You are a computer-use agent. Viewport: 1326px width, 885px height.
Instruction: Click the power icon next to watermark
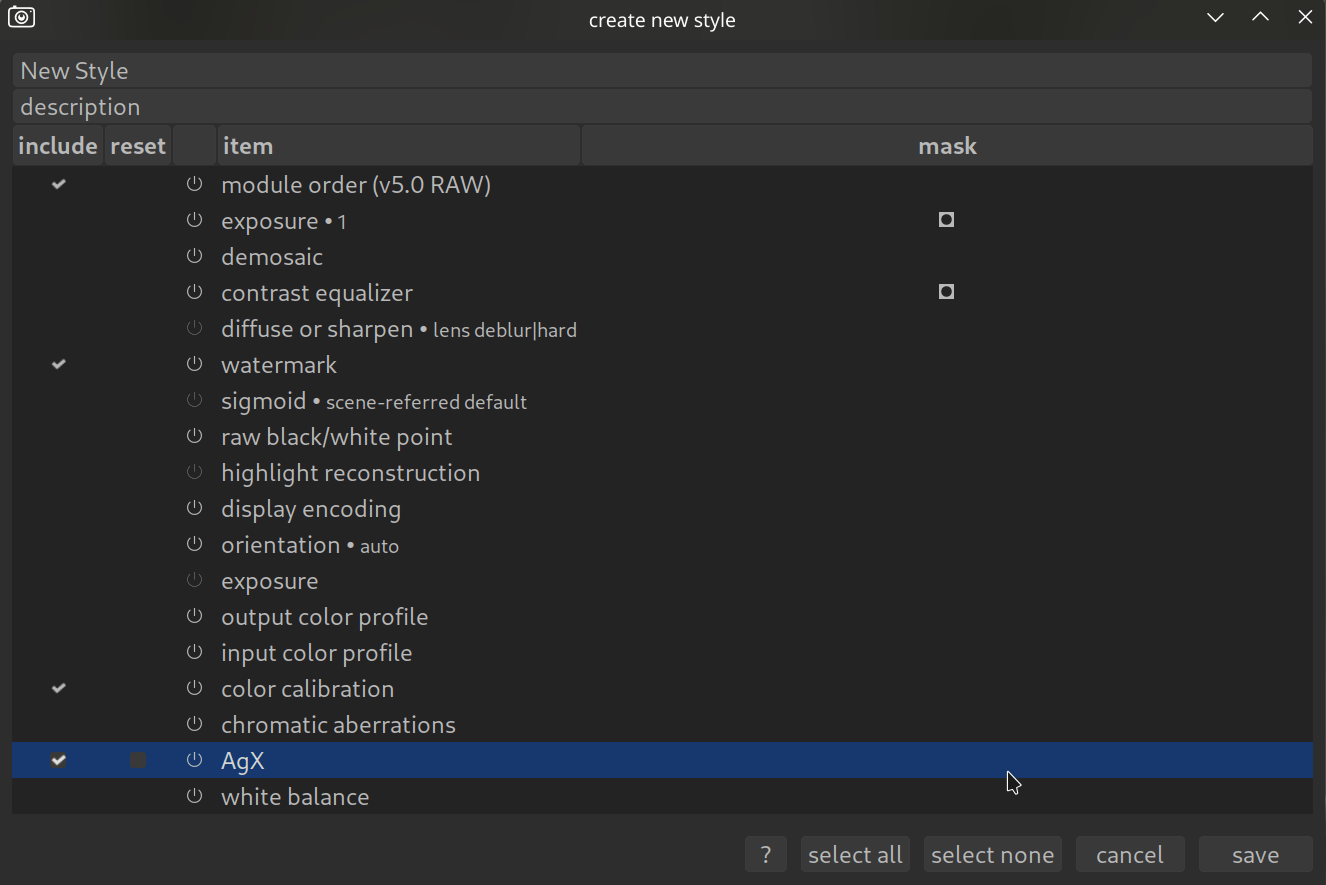pyautogui.click(x=194, y=364)
